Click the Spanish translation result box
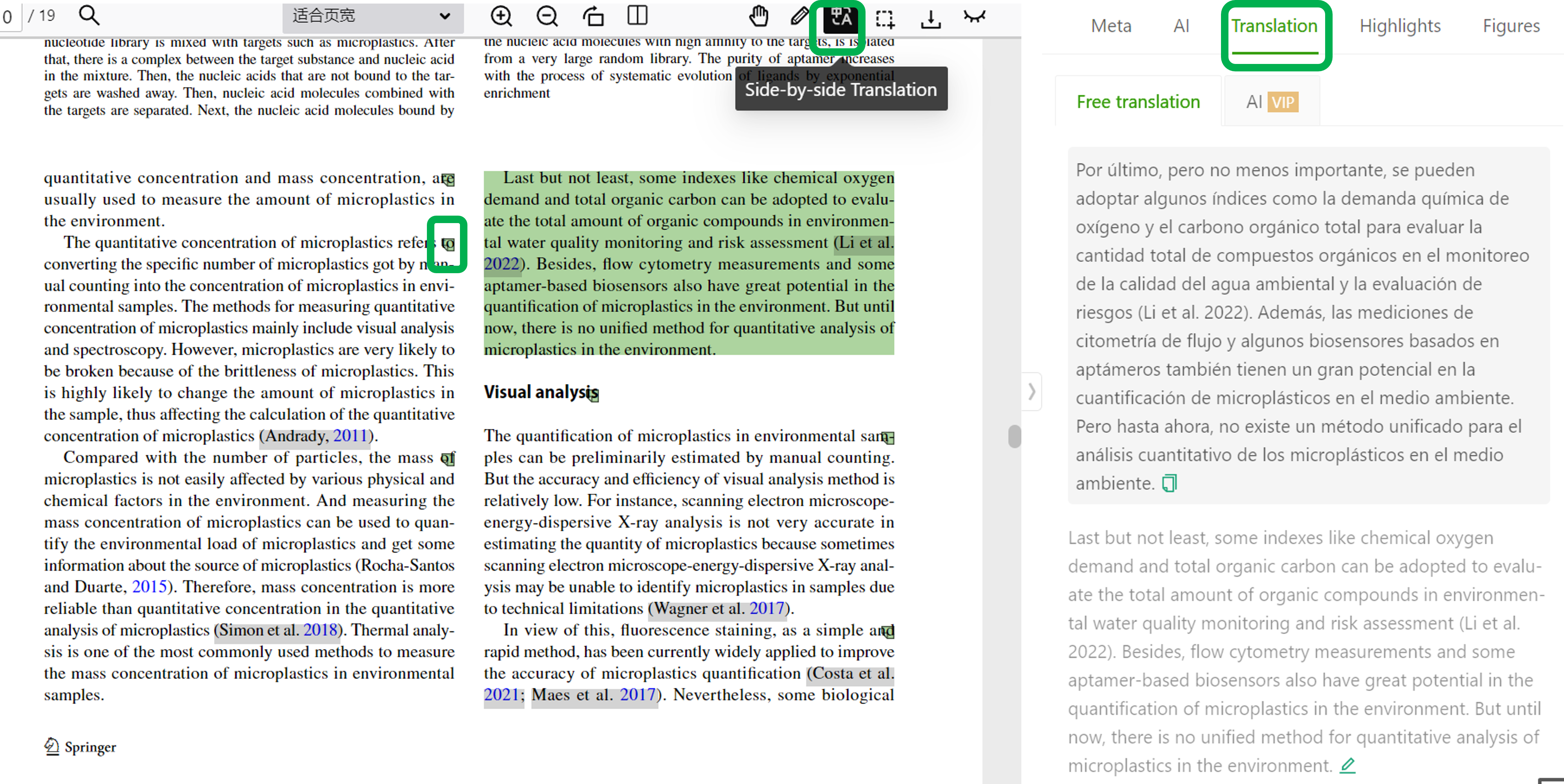This screenshot has width=1564, height=784. pyautogui.click(x=1308, y=326)
